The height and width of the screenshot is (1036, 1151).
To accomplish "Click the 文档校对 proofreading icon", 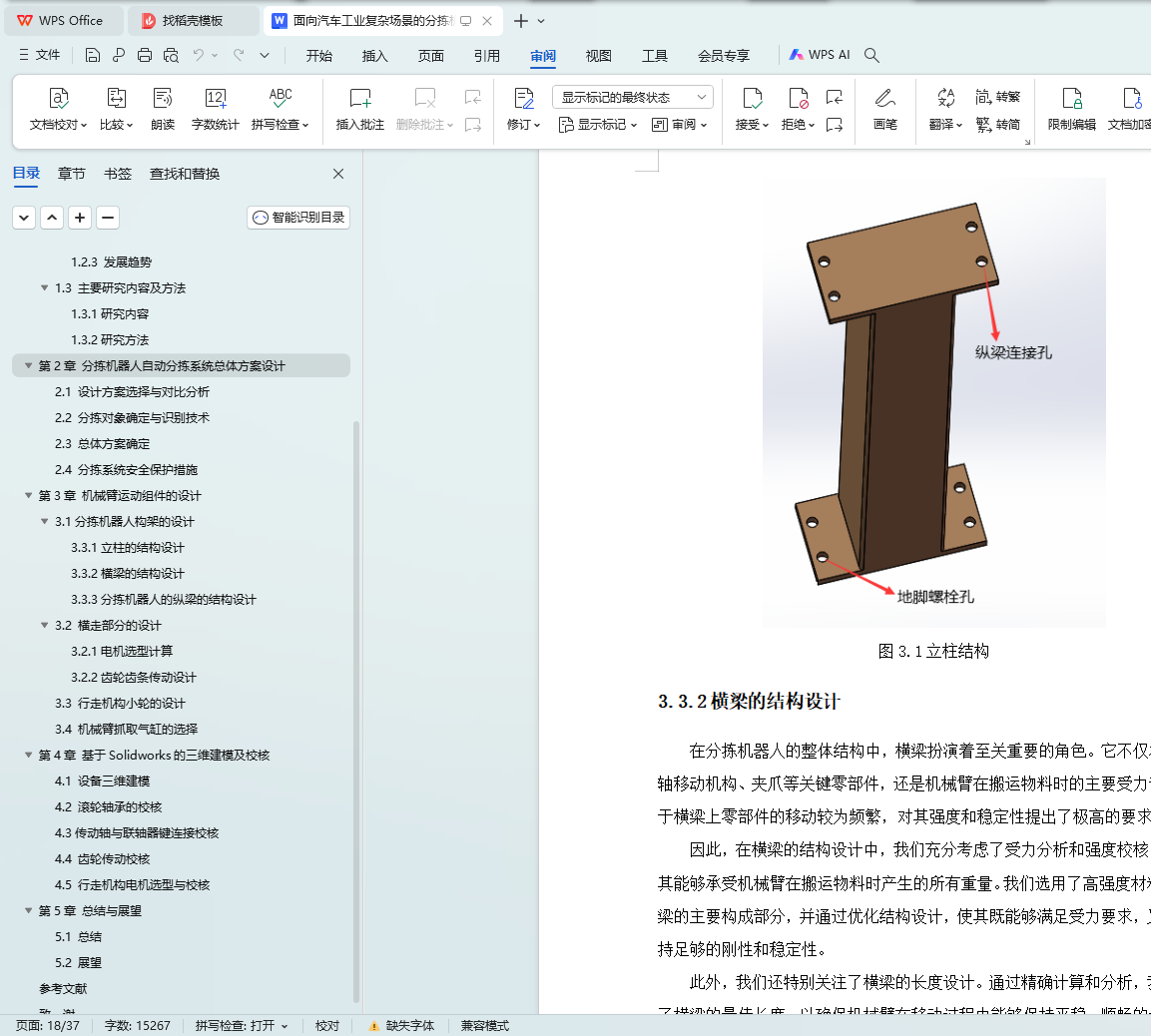I will tap(59, 98).
